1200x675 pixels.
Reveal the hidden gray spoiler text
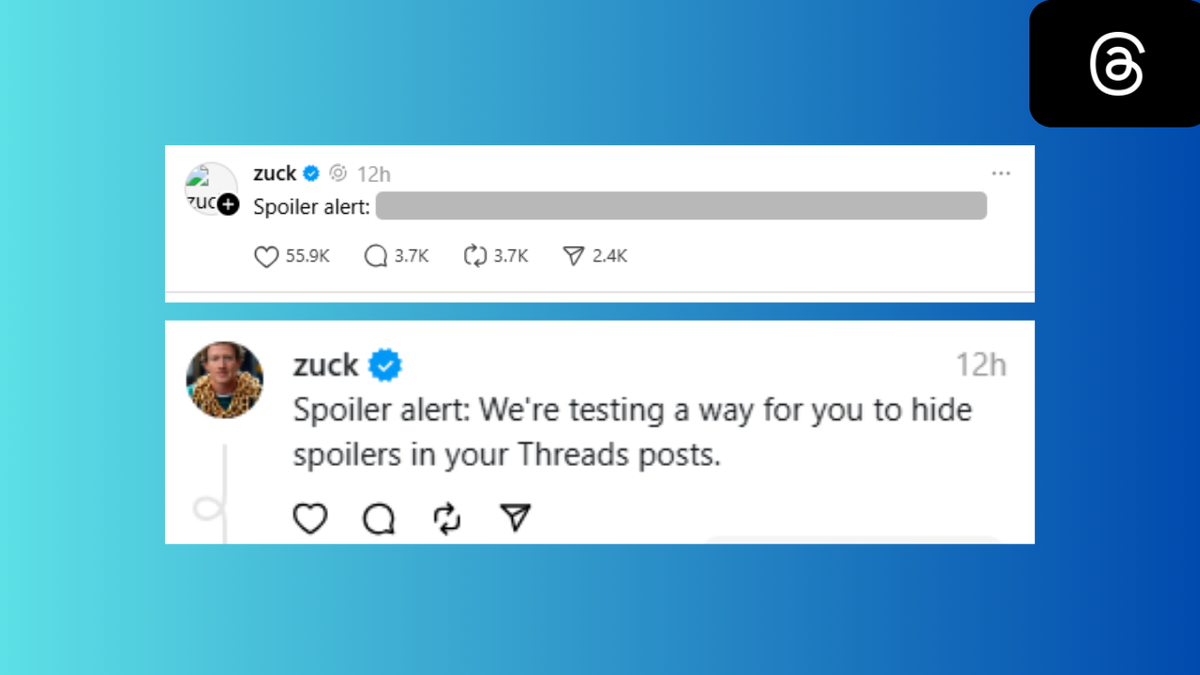point(681,207)
